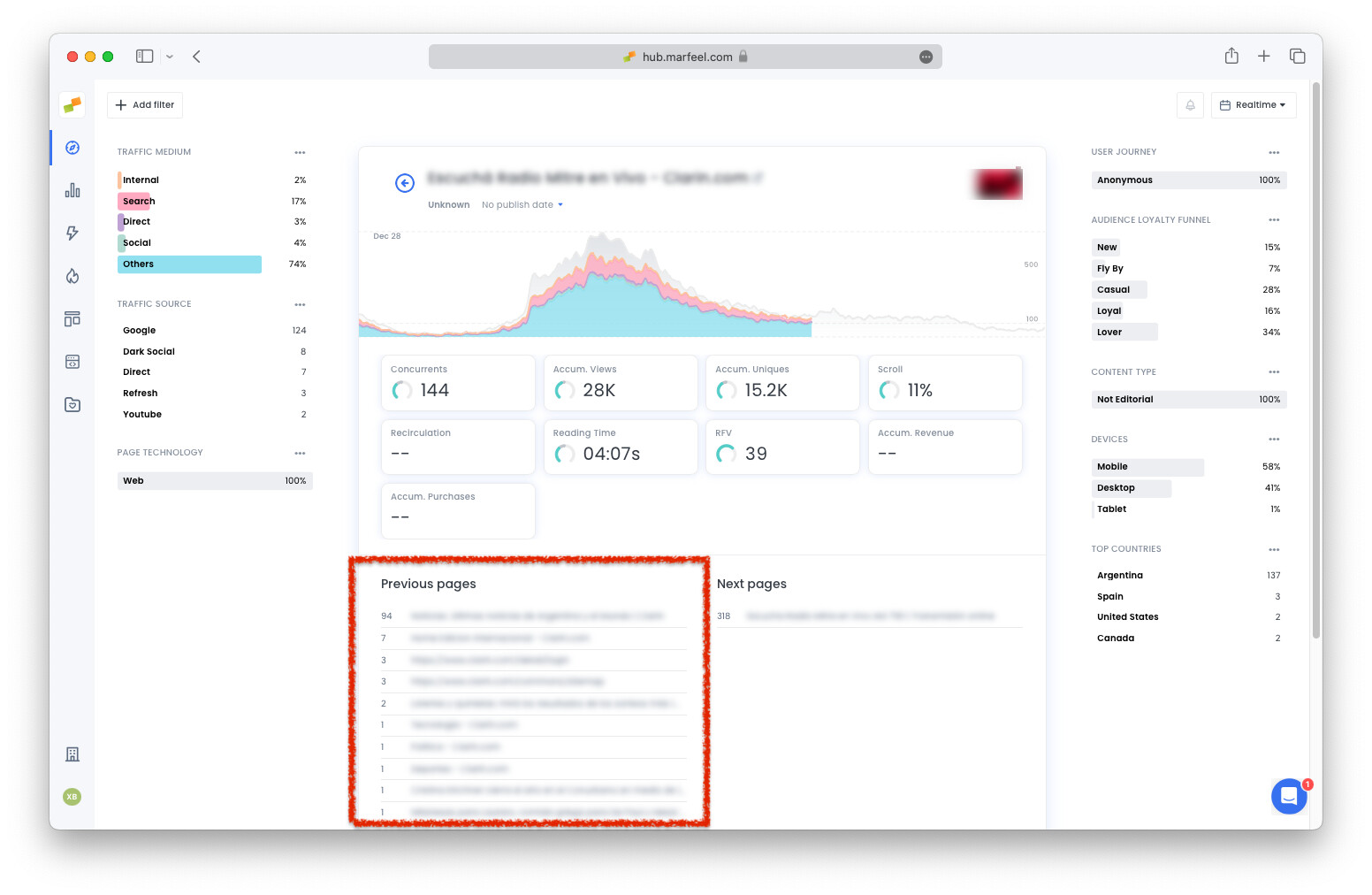Click the XB profile avatar
This screenshot has width=1372, height=895.
[x=72, y=797]
